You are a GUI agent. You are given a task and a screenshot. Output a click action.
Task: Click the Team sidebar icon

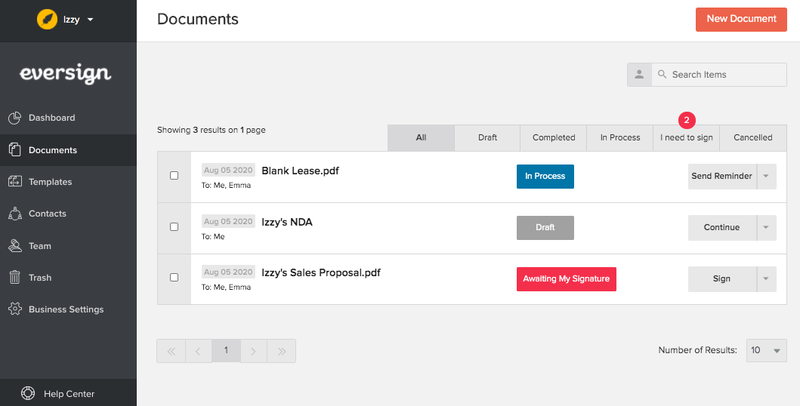15,246
